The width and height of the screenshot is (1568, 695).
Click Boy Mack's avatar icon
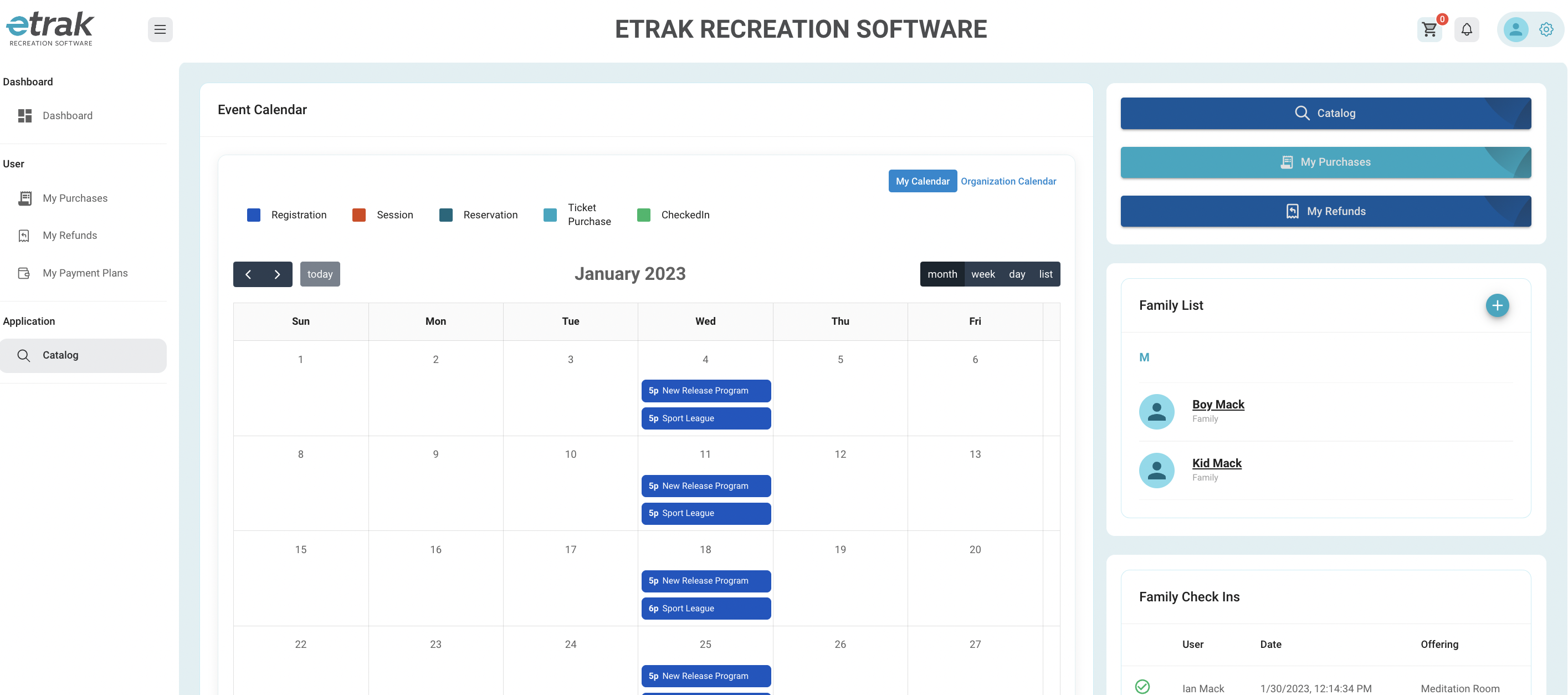pos(1156,412)
